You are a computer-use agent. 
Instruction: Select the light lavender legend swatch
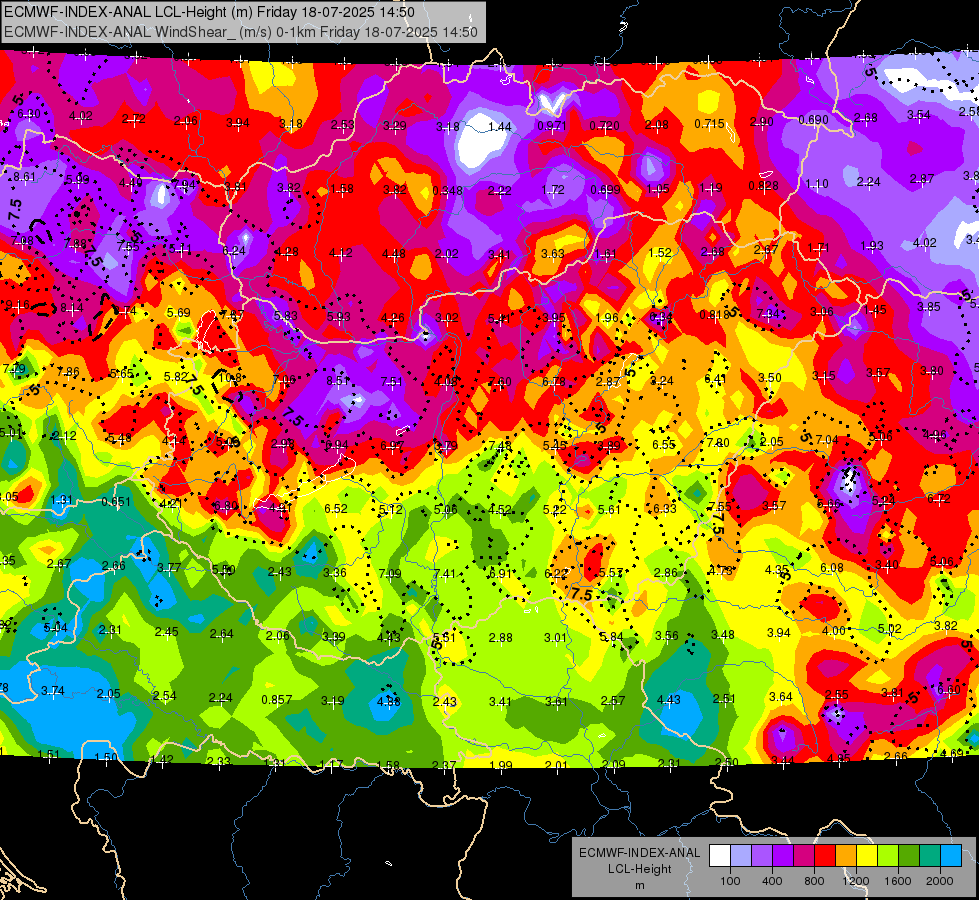741,855
